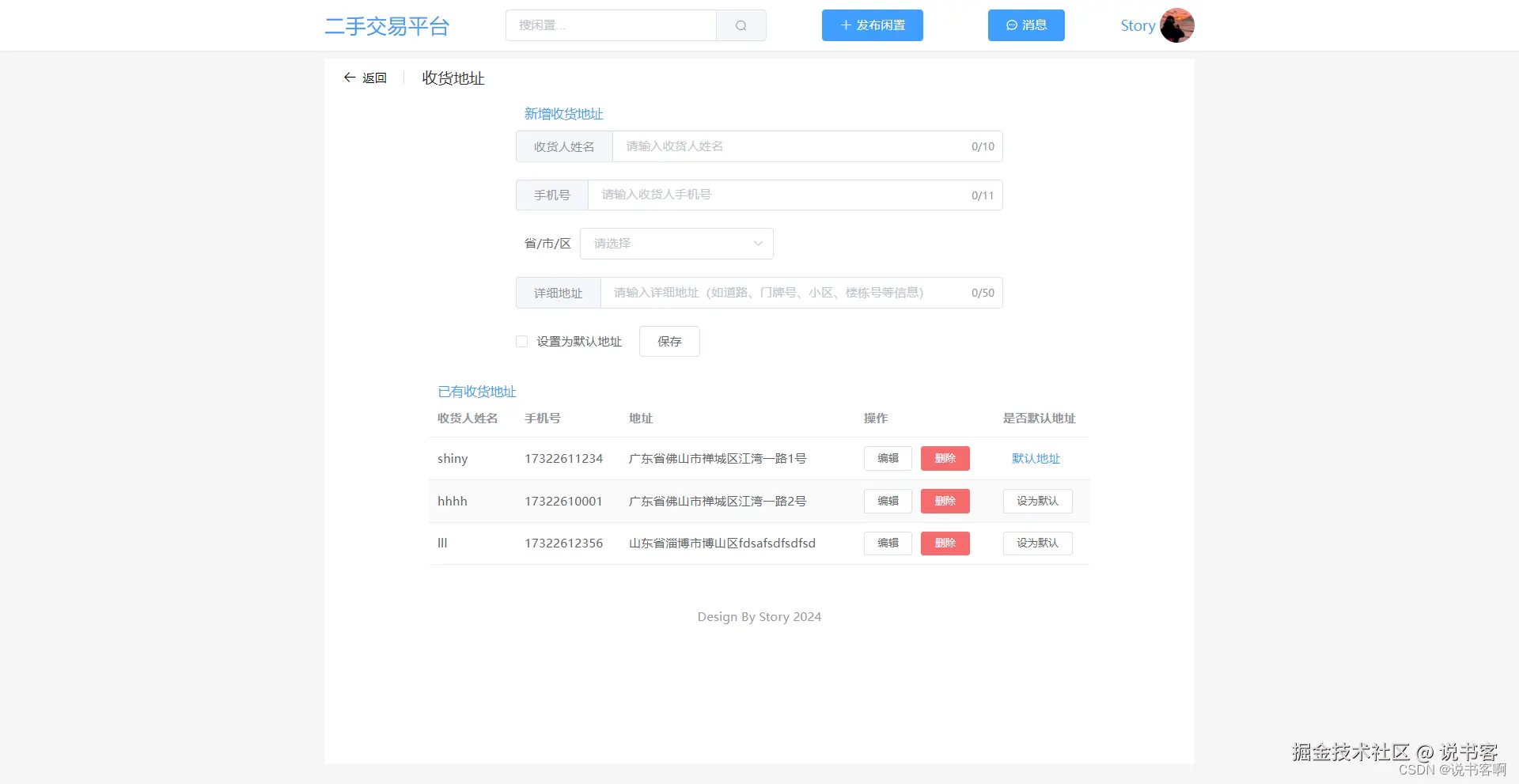
Task: Click the 请输入收货人手机号 input field
Action: [791, 195]
